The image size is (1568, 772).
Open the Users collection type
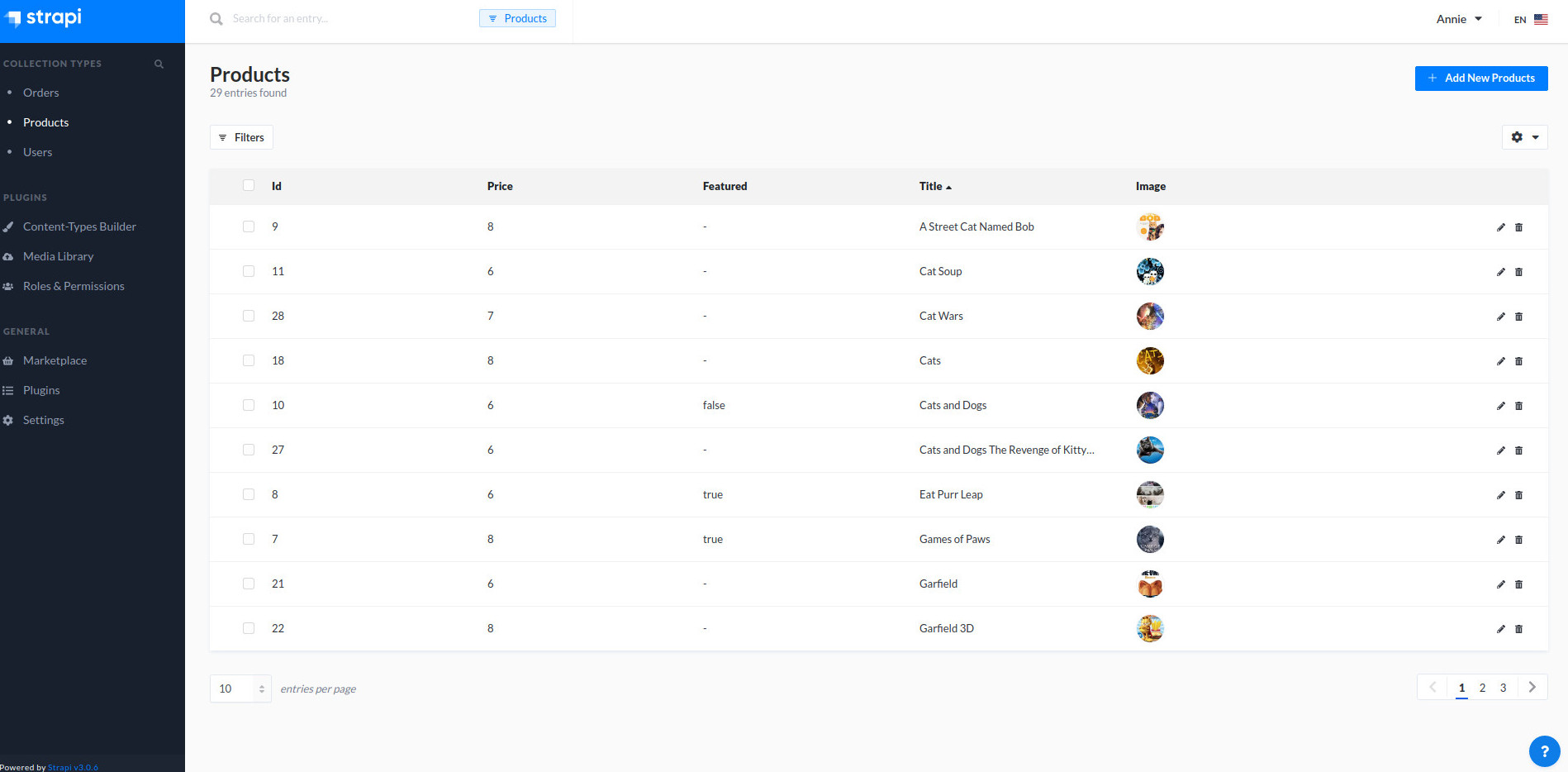tap(37, 152)
